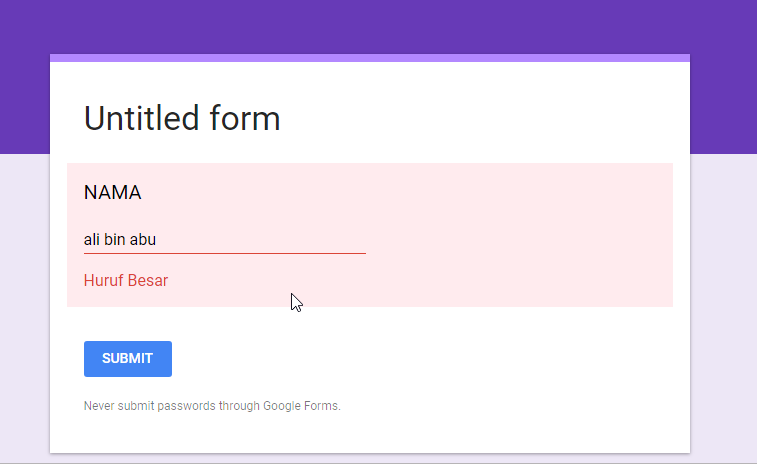Image resolution: width=757 pixels, height=469 pixels.
Task: Click the pink error area right of the name field
Action: tap(520, 240)
